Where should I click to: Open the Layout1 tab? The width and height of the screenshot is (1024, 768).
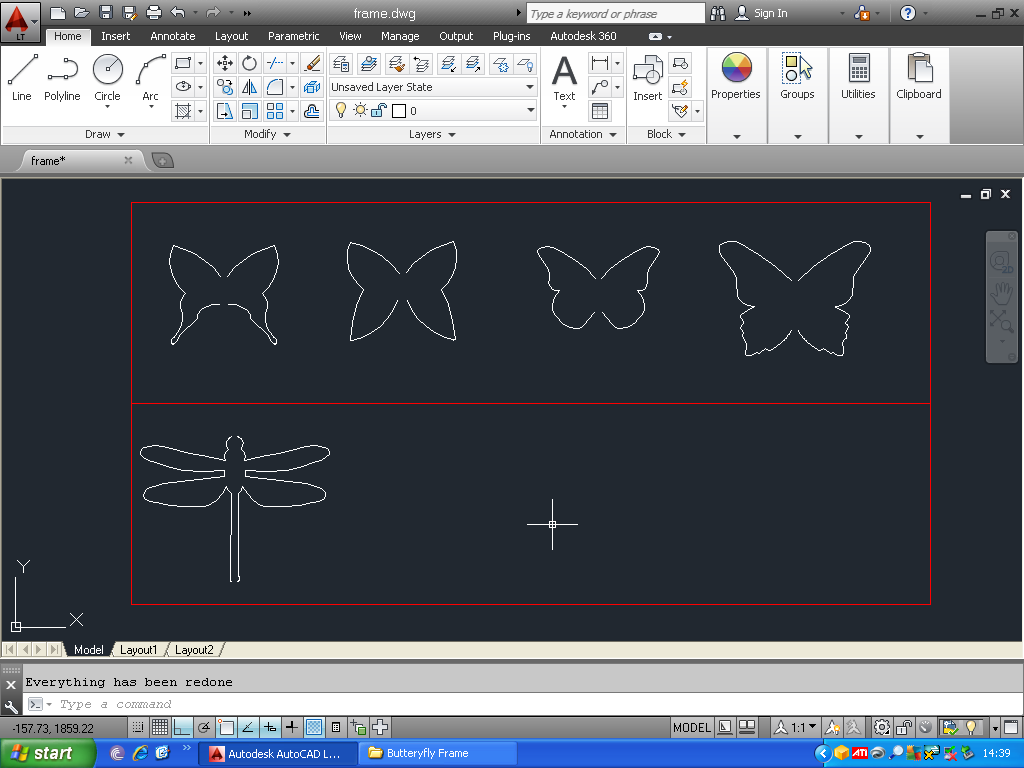click(x=138, y=650)
